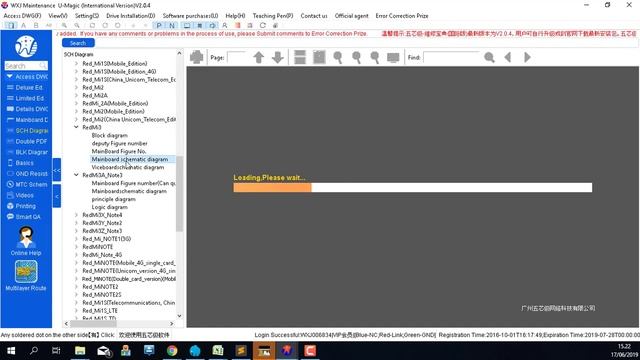Select Logic diagram under RedMi3A_Note3
640x360 pixels.
(109, 207)
